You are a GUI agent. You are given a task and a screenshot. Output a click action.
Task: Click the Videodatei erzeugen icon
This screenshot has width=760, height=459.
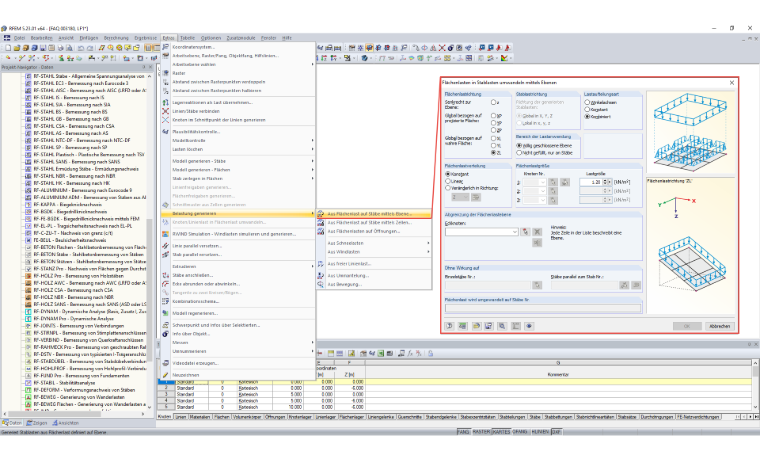coord(165,363)
